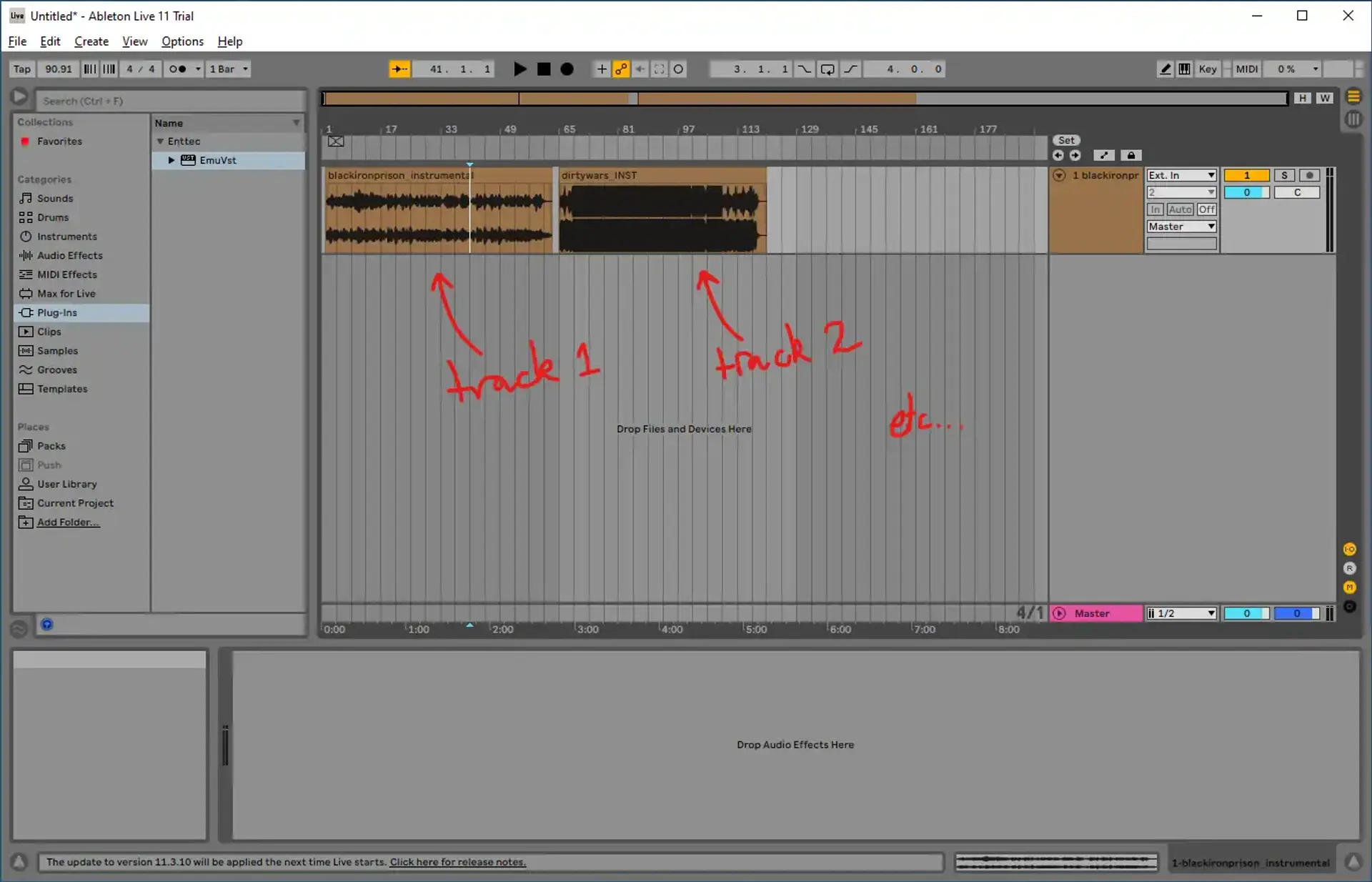Image resolution: width=1372 pixels, height=882 pixels.
Task: Toggle Key map mode switch
Action: click(x=1207, y=69)
